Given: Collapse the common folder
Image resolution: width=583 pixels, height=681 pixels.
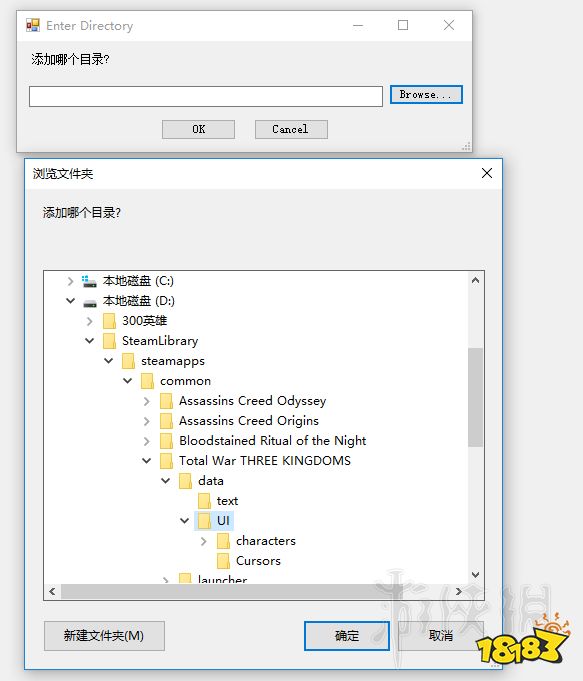Looking at the screenshot, I should [128, 381].
